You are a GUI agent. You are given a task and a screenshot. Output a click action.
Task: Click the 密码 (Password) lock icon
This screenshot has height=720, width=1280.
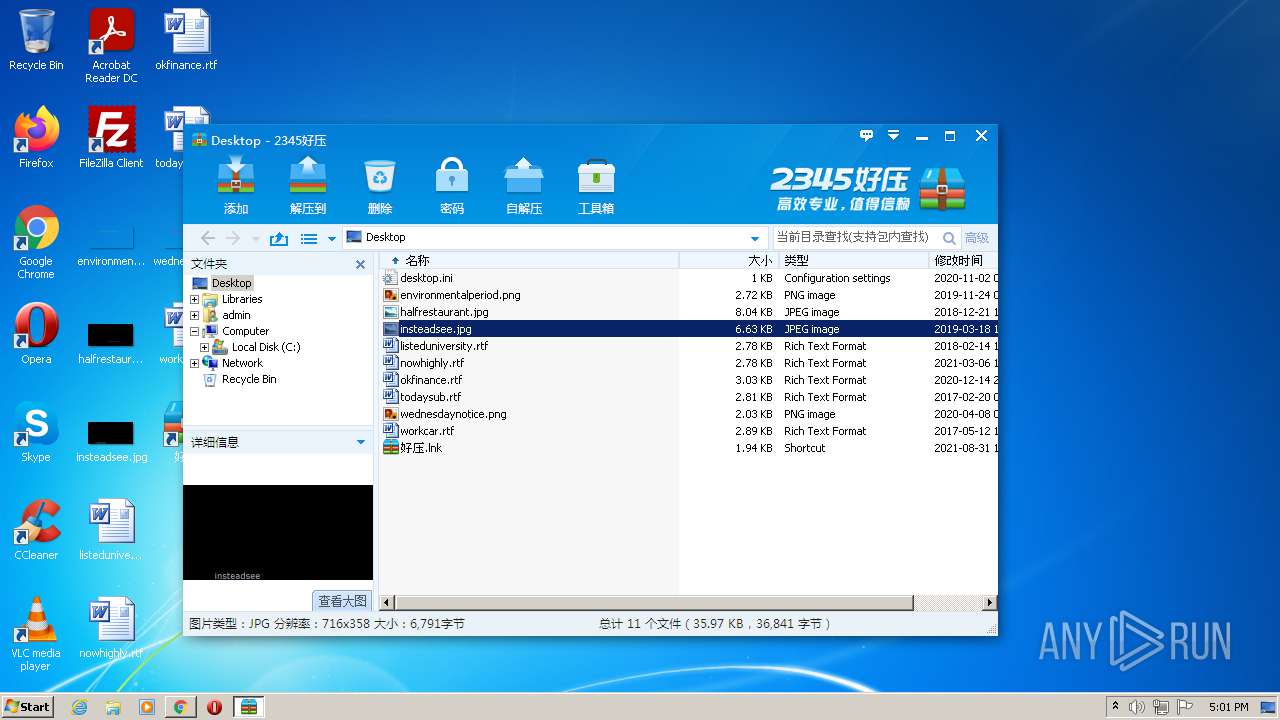[x=452, y=186]
